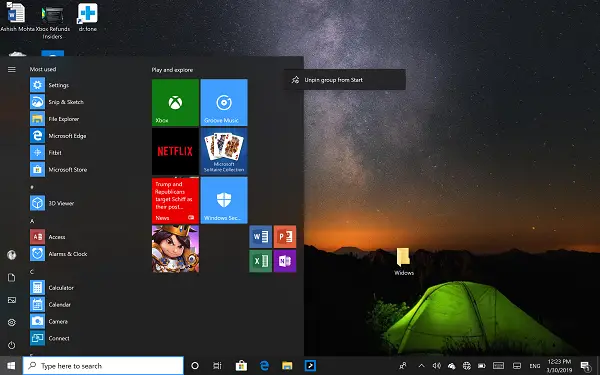This screenshot has width=600, height=375.
Task: Open battery status tray icon
Action: pyautogui.click(x=481, y=366)
